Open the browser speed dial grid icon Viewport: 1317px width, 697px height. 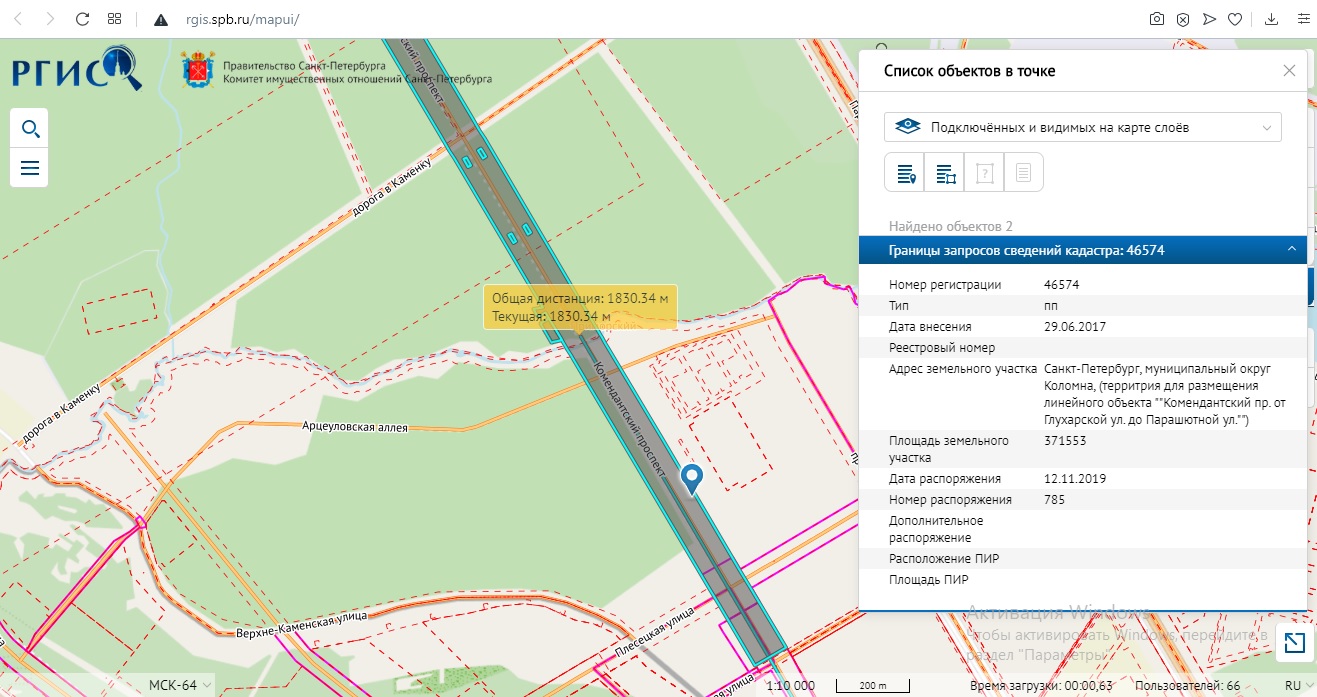114,19
